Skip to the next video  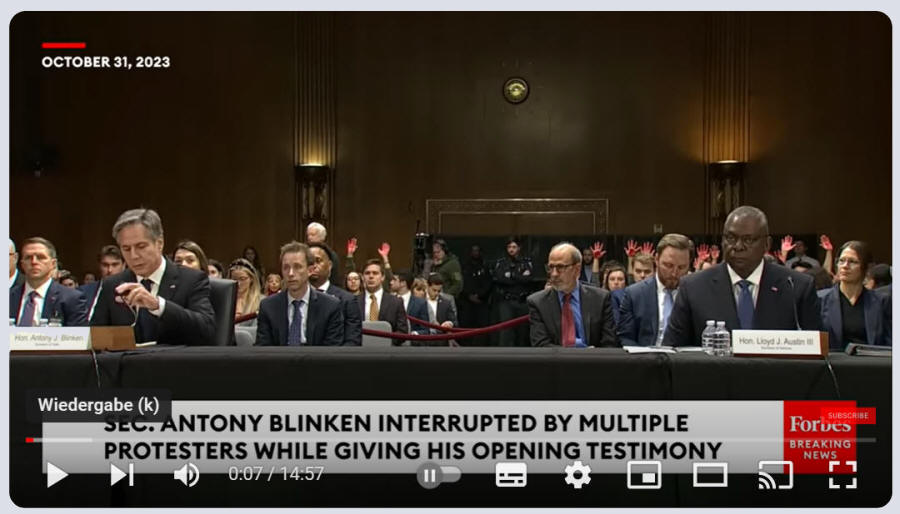click(122, 475)
